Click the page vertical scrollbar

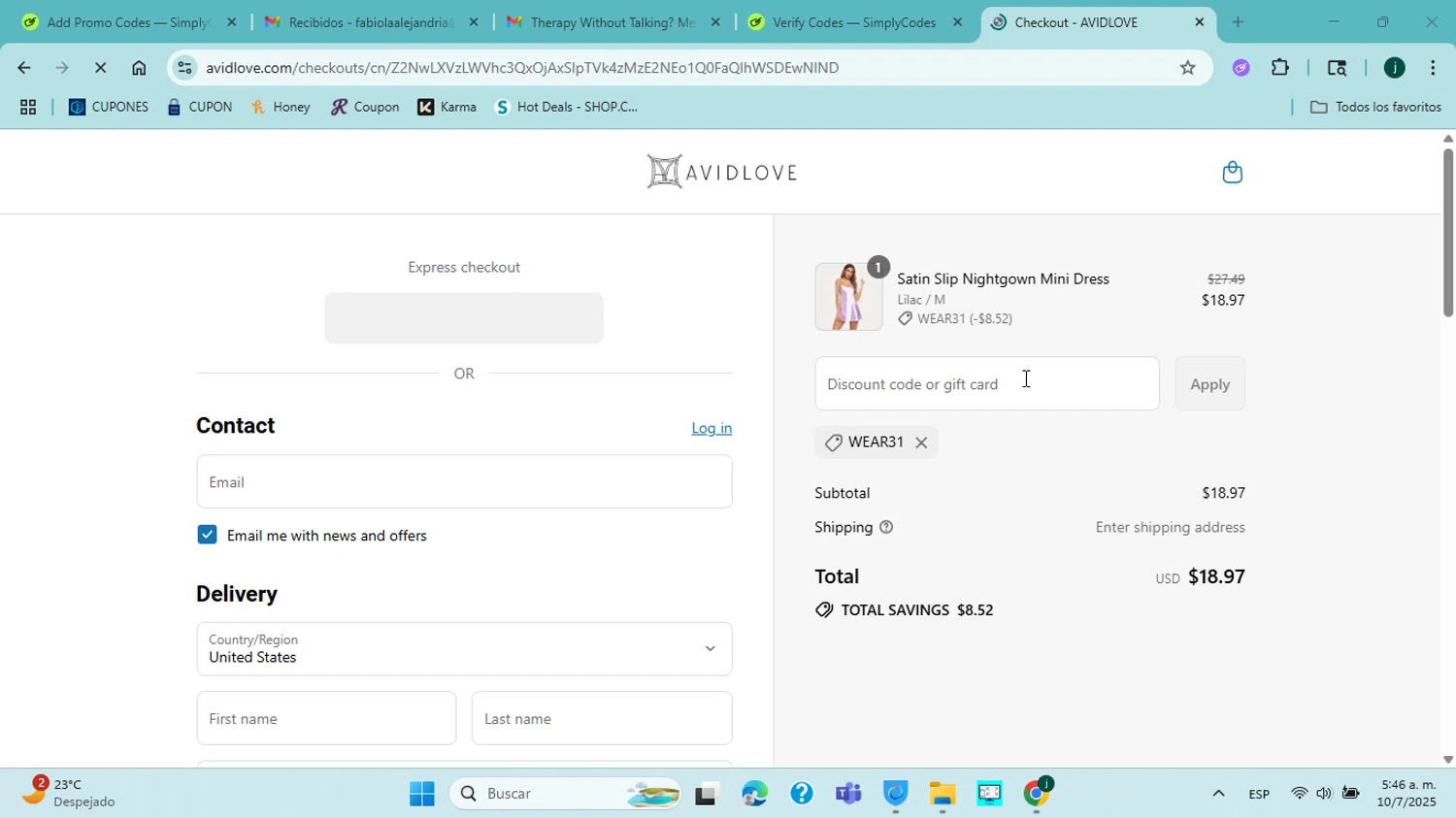(x=1447, y=233)
